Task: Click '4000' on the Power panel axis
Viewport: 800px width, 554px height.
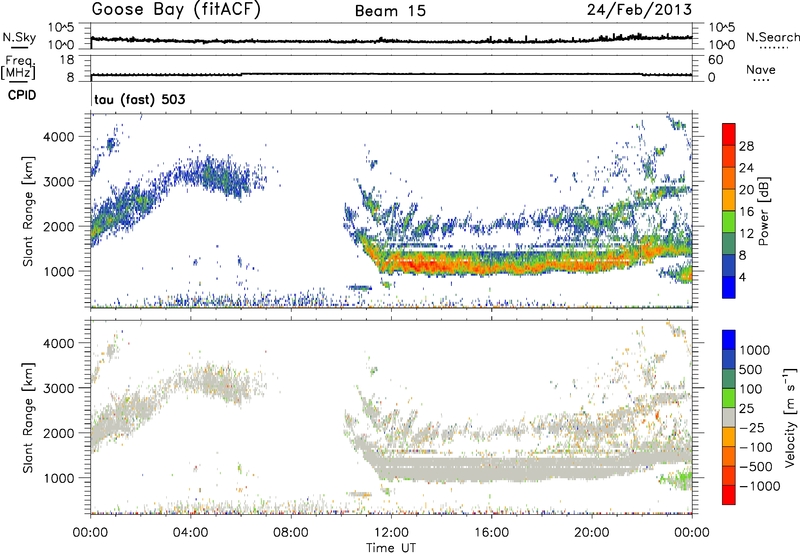Action: [x=59, y=137]
